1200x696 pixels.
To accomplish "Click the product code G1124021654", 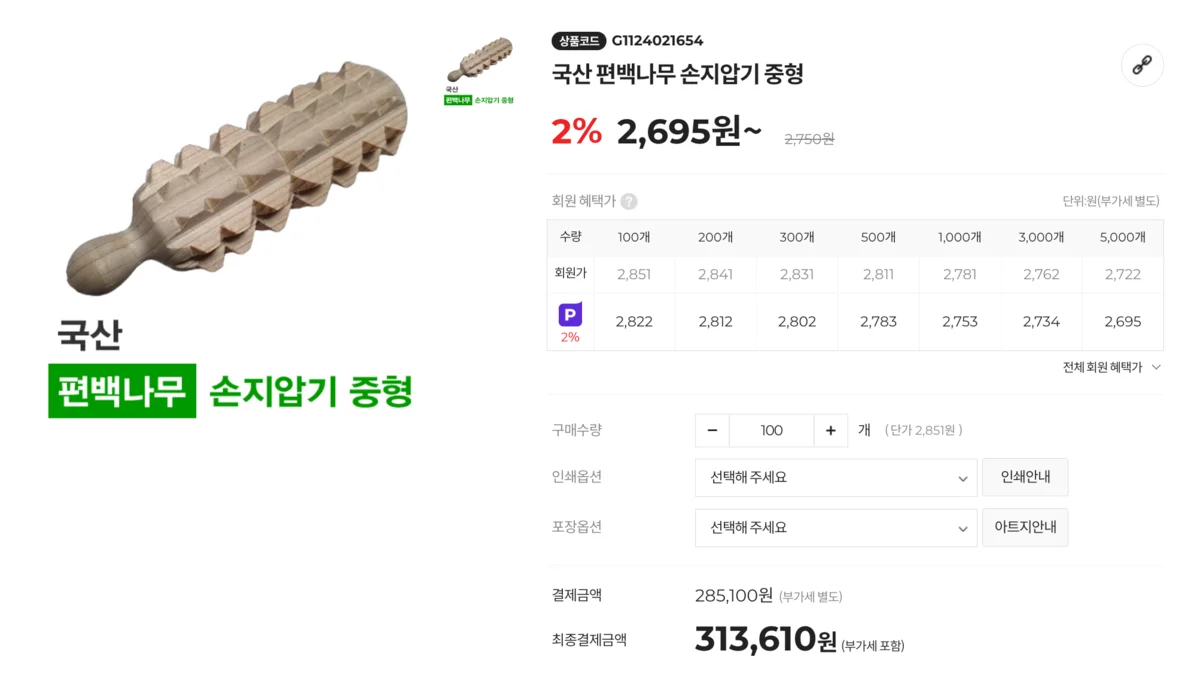I will [x=658, y=41].
